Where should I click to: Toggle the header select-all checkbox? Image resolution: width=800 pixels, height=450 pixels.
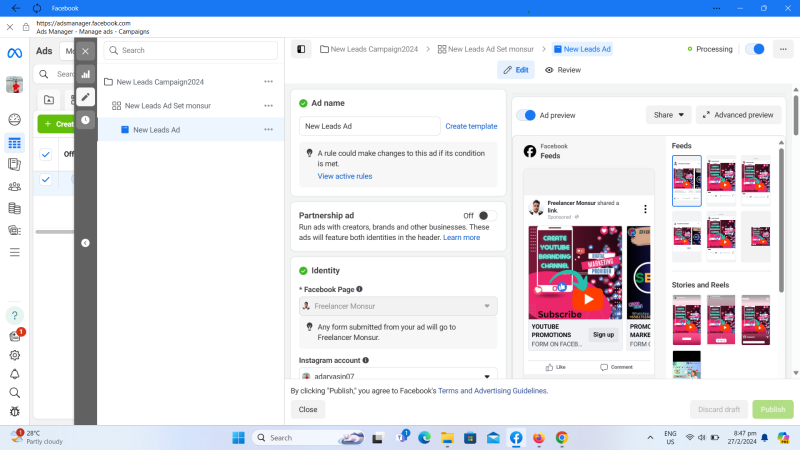45,154
